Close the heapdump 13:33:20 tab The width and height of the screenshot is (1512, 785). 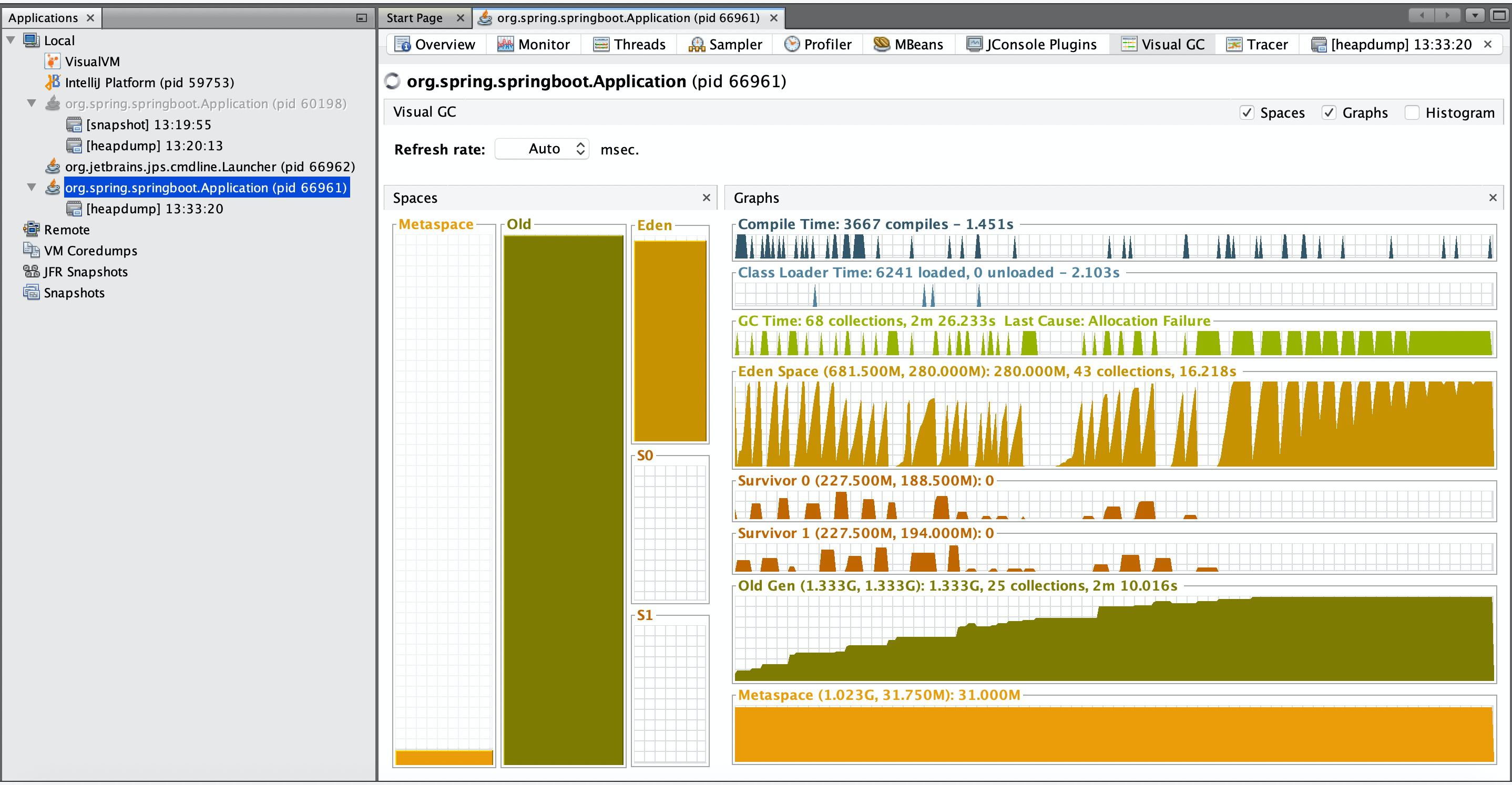pyautogui.click(x=1488, y=44)
